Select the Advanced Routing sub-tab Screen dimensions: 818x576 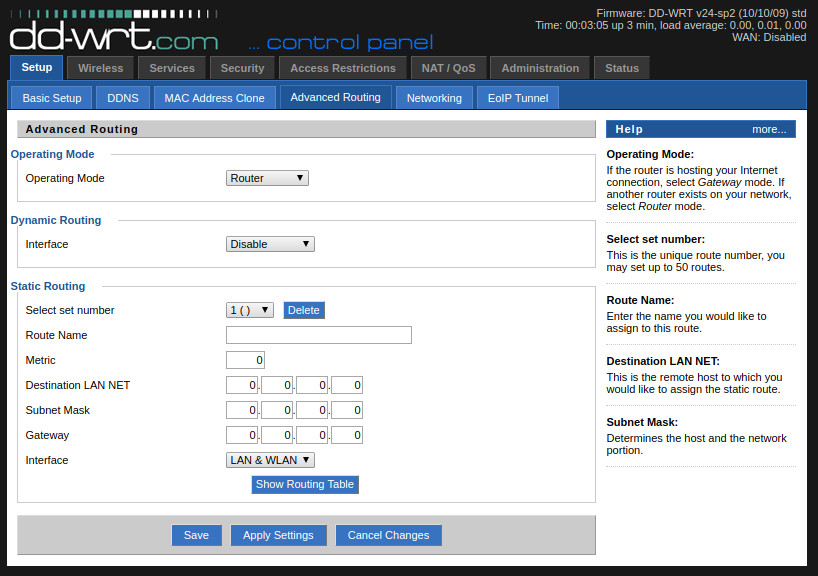pos(335,98)
